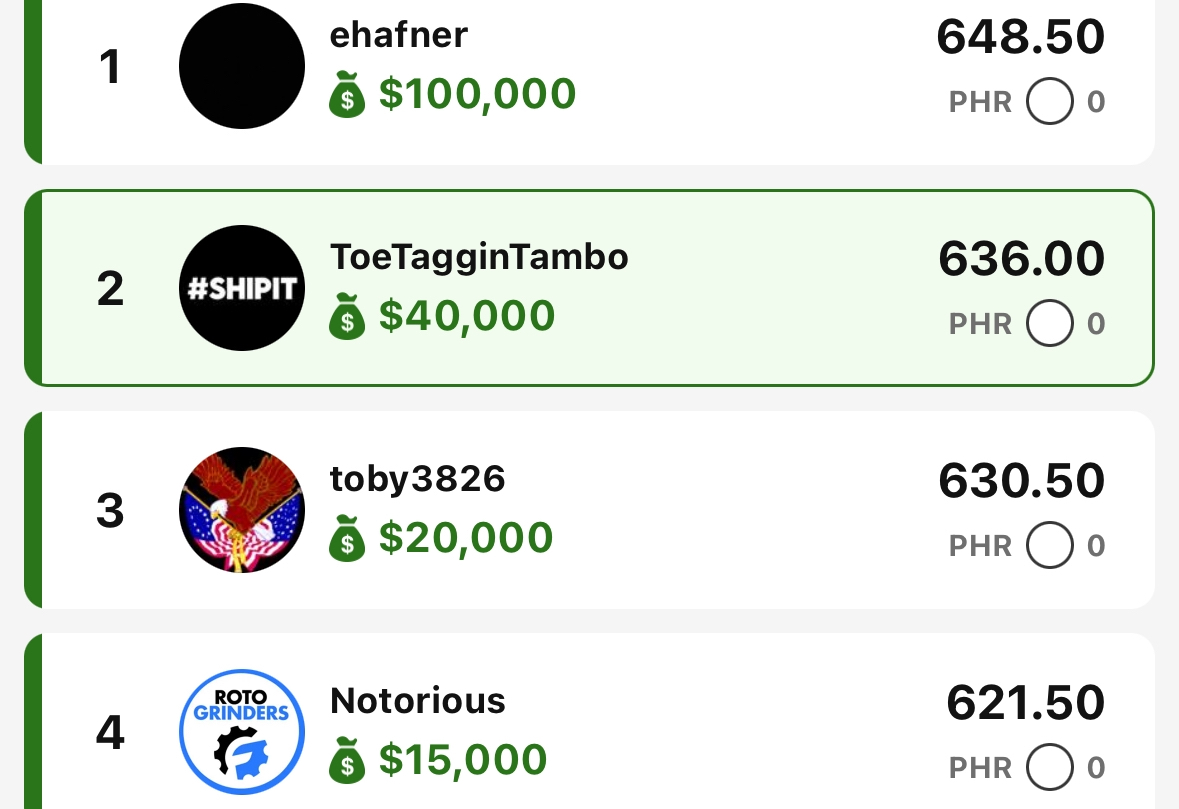Tap ehafner's black avatar
The image size is (1179, 809).
point(242,66)
